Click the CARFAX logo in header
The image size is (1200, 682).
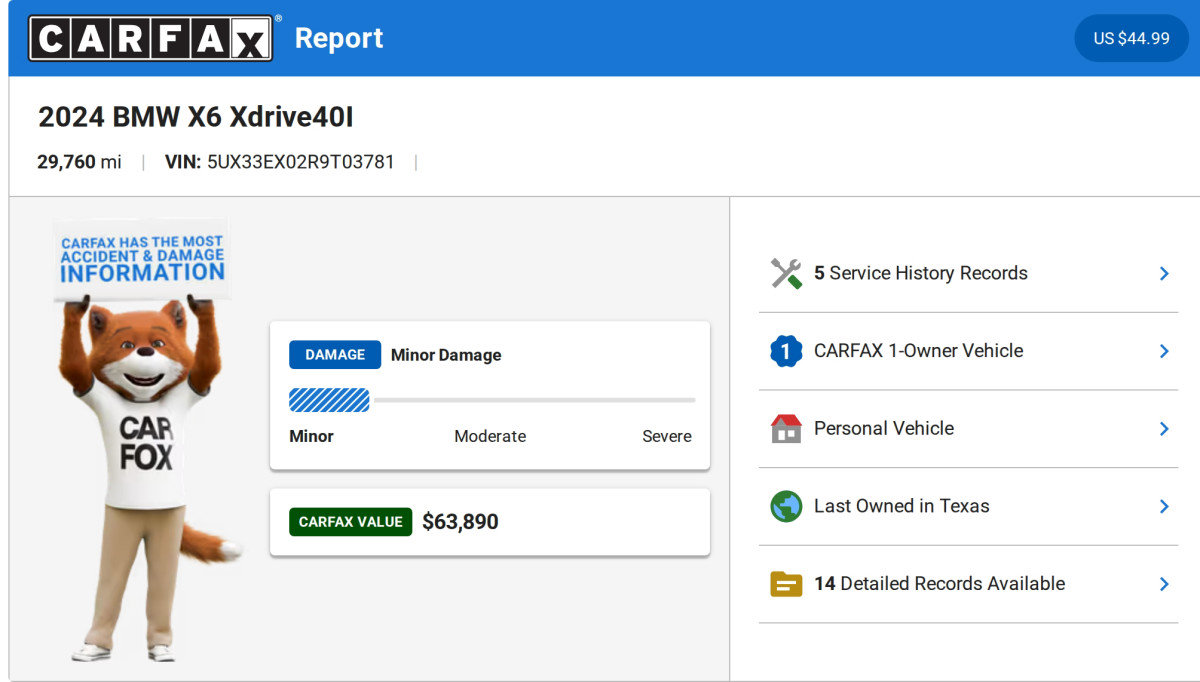(150, 39)
